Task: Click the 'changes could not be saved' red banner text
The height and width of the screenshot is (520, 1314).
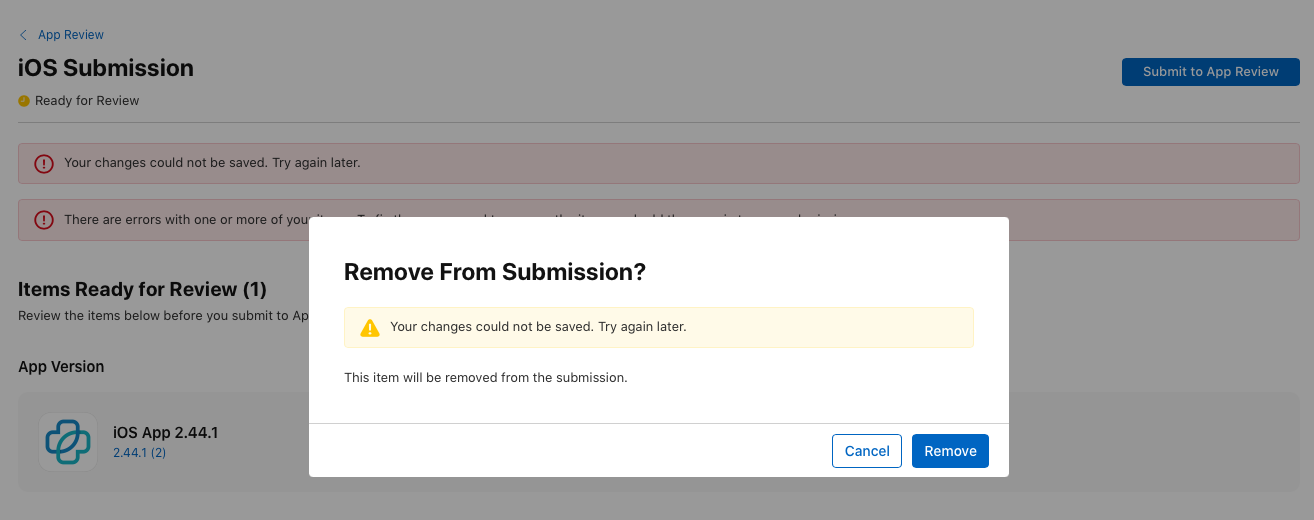Action: (x=212, y=162)
